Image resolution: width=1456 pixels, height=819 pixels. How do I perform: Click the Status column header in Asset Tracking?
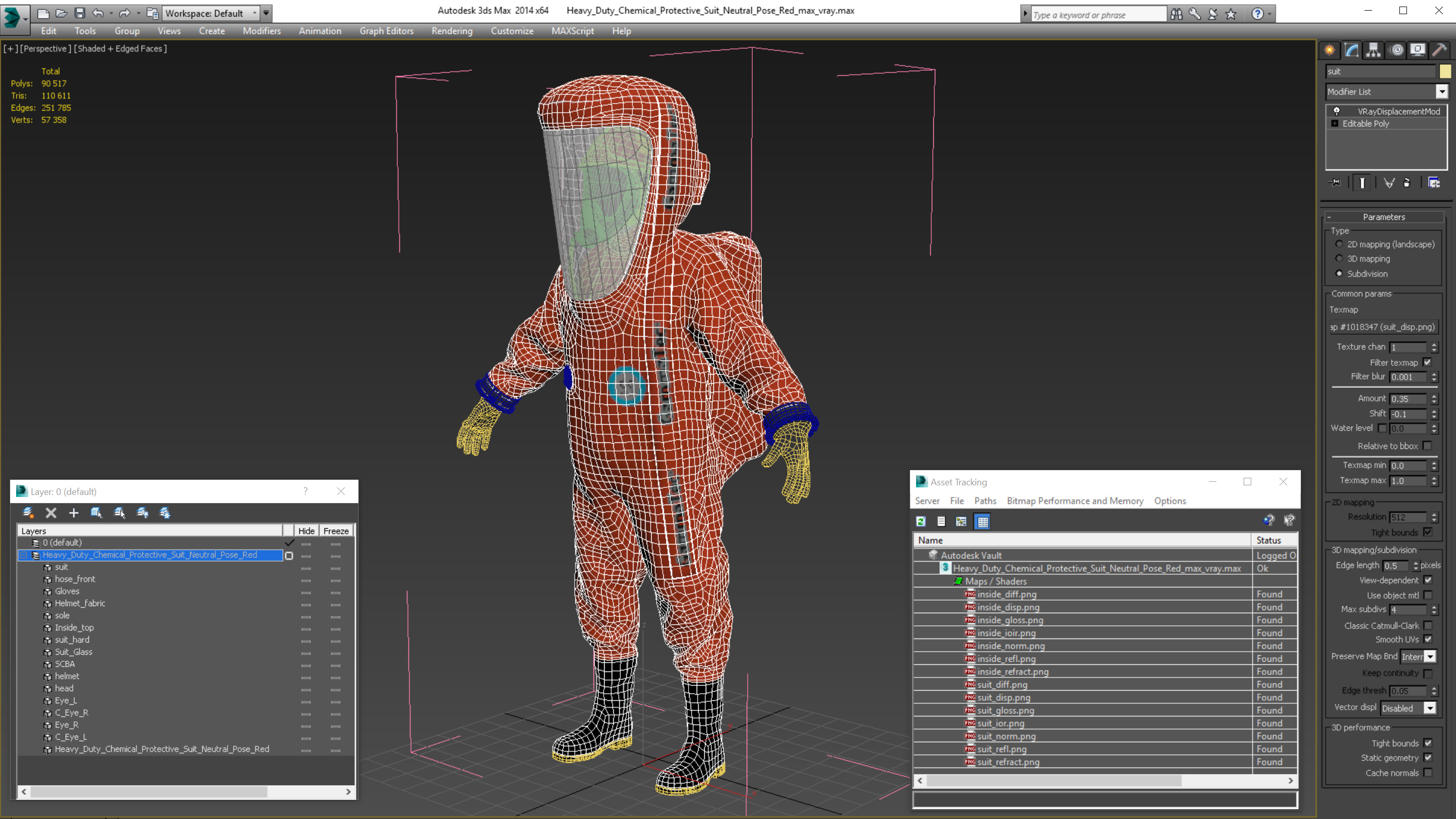1275,540
